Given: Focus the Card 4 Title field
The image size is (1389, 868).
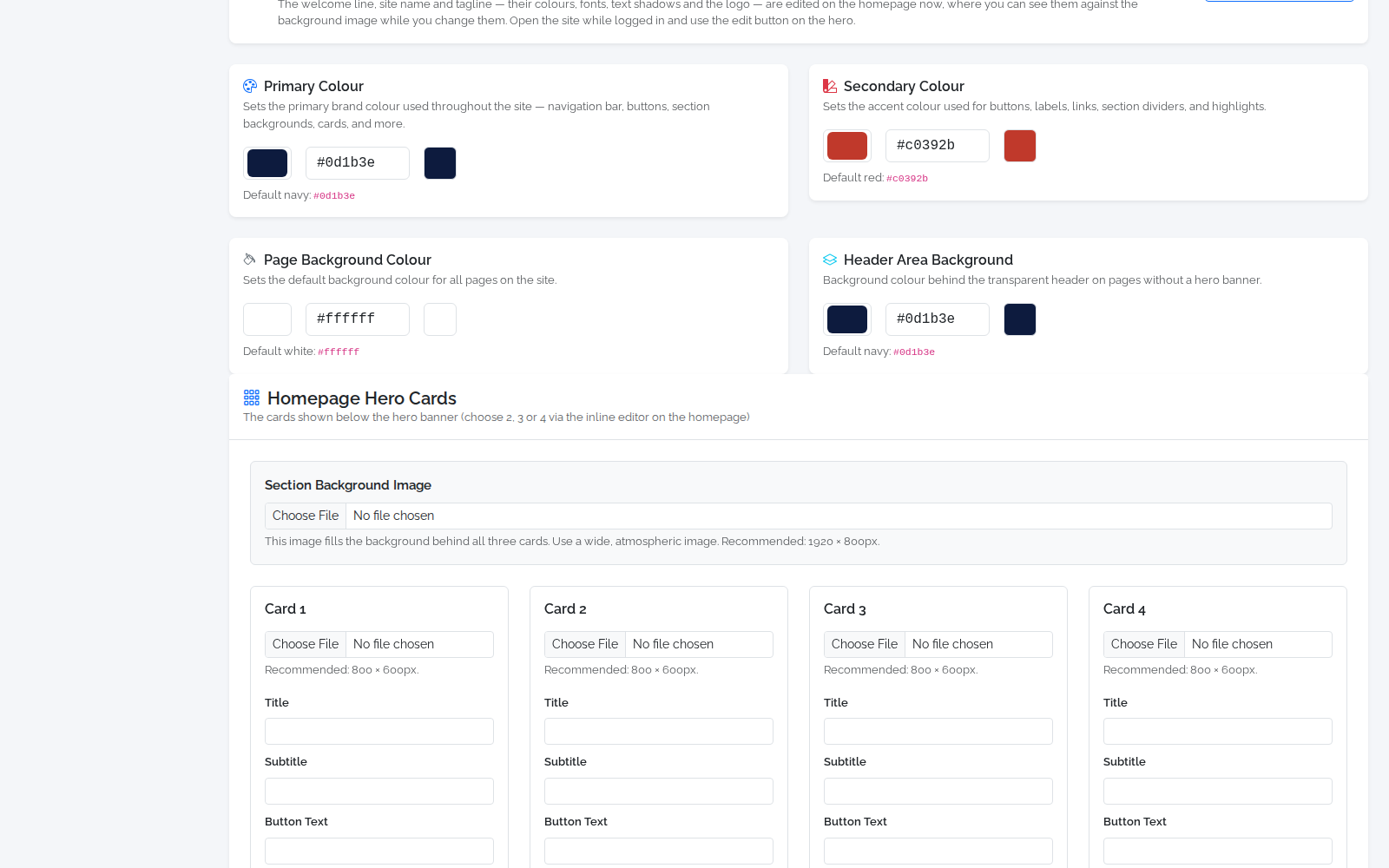Looking at the screenshot, I should pyautogui.click(x=1218, y=731).
